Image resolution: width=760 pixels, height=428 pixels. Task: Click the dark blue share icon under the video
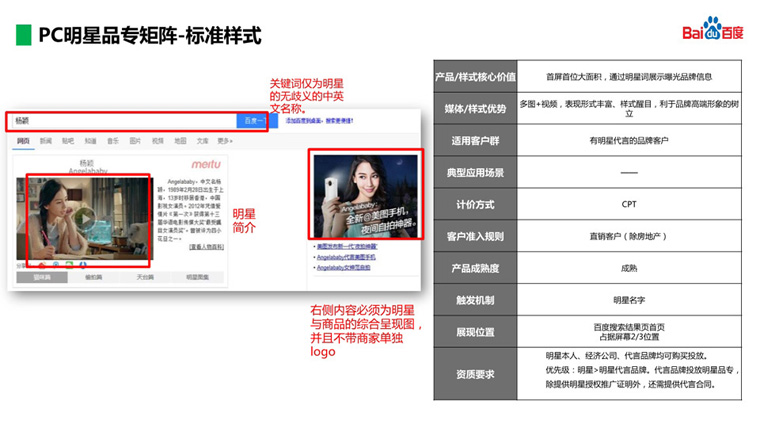pos(83,265)
